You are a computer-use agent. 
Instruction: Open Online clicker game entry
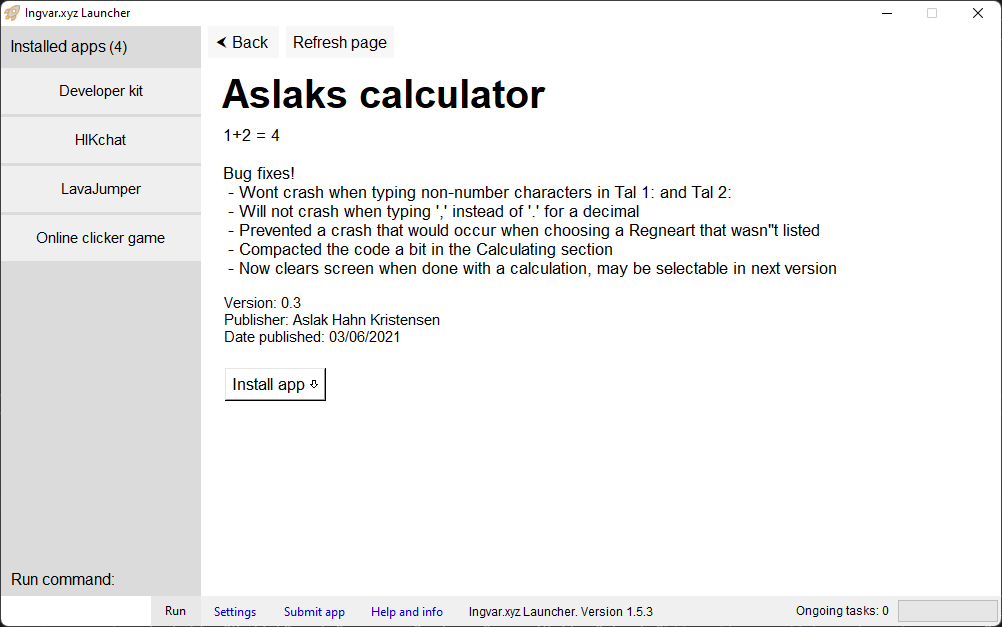click(101, 238)
